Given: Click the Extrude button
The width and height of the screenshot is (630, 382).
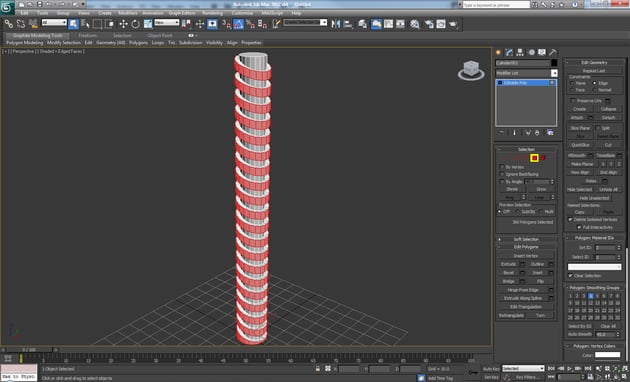Looking at the screenshot, I should (508, 264).
